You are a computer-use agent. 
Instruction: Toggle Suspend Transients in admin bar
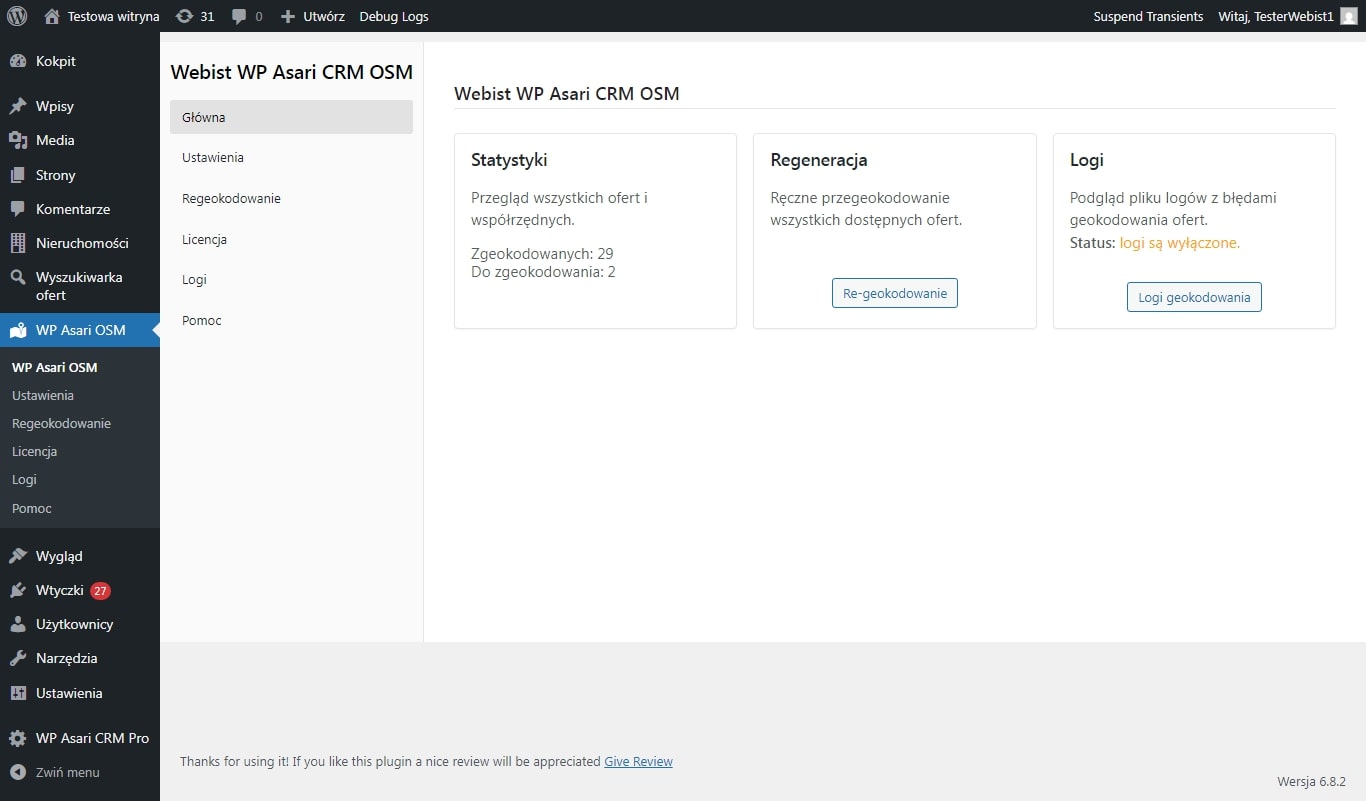(1148, 16)
